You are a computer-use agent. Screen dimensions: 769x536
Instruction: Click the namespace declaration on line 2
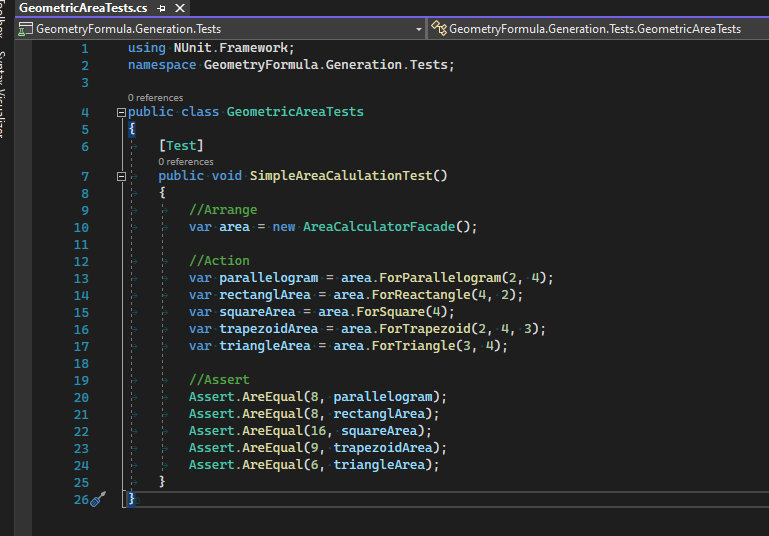[x=291, y=65]
